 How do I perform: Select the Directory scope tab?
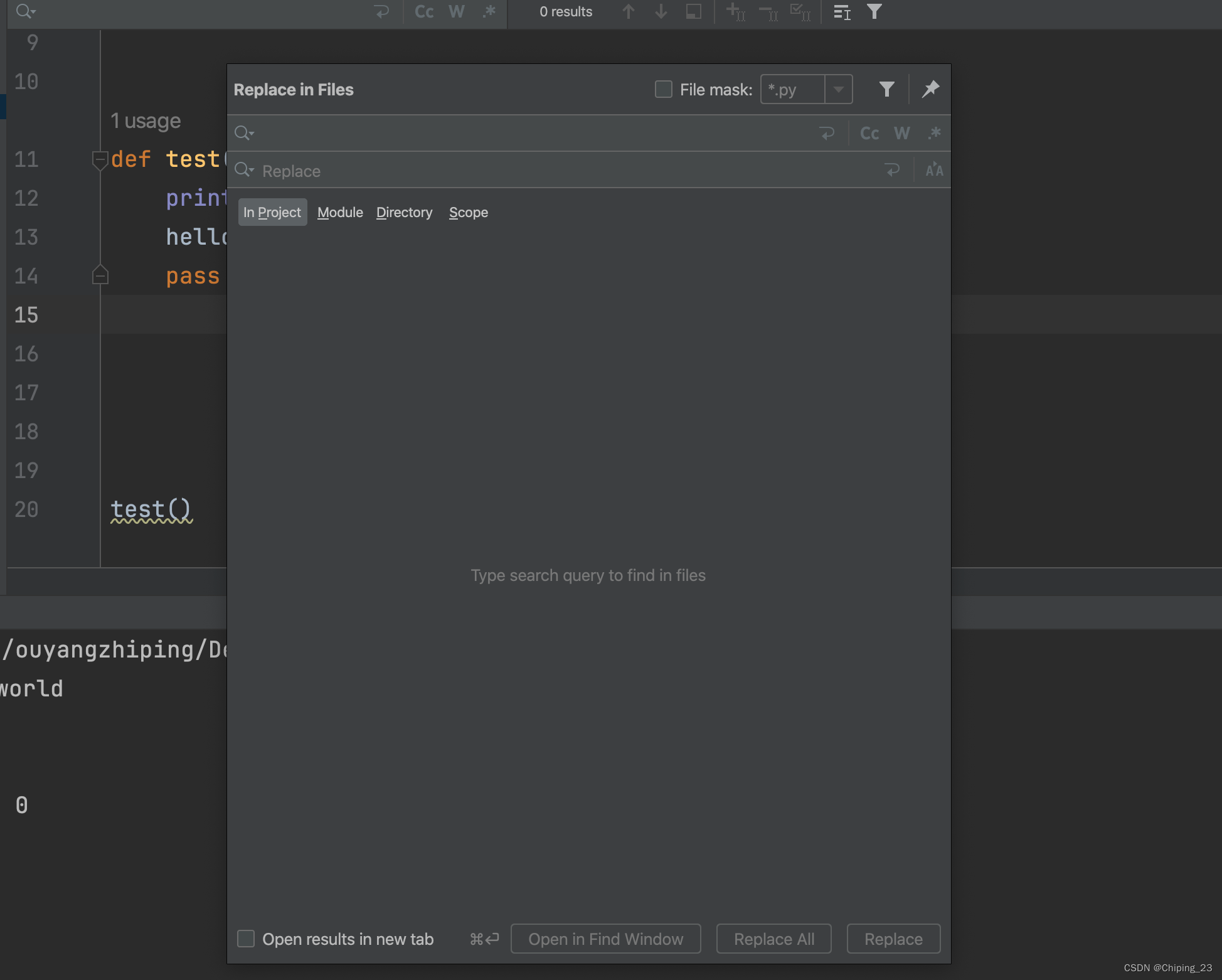405,212
